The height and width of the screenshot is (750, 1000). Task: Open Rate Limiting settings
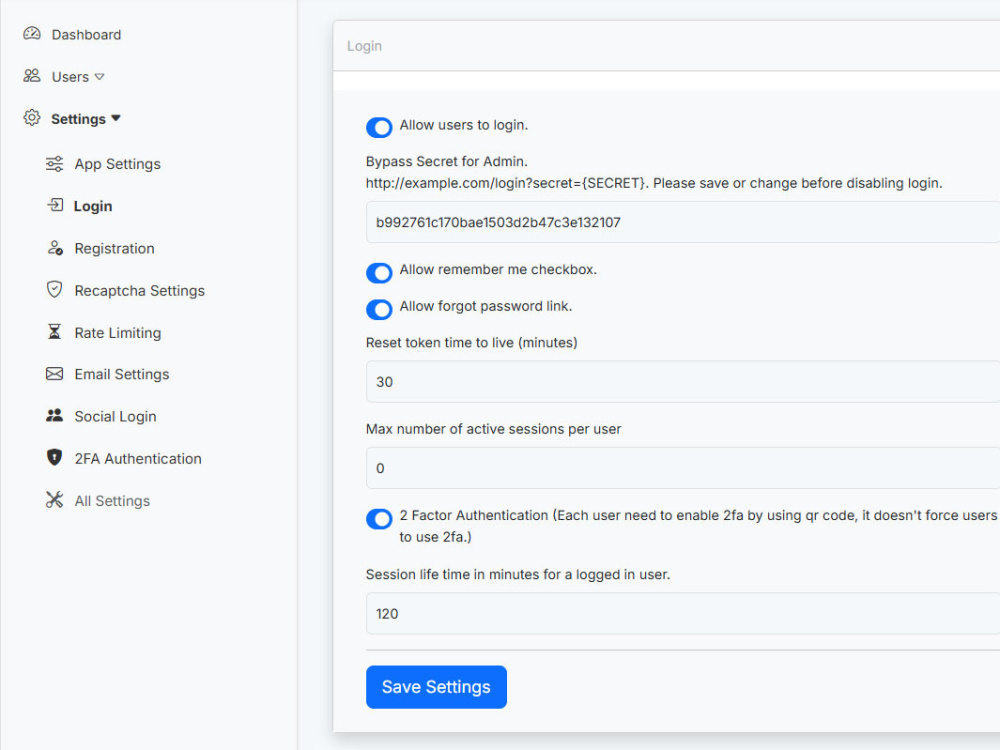(x=118, y=333)
